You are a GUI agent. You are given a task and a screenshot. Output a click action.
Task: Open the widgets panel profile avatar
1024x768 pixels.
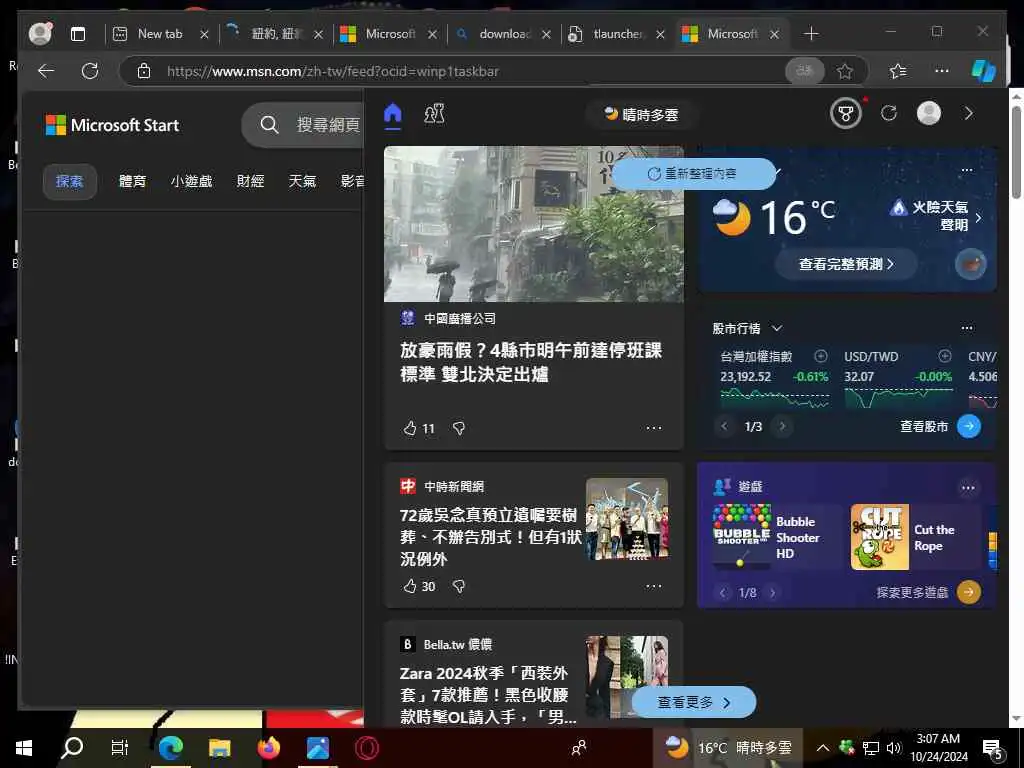point(929,113)
